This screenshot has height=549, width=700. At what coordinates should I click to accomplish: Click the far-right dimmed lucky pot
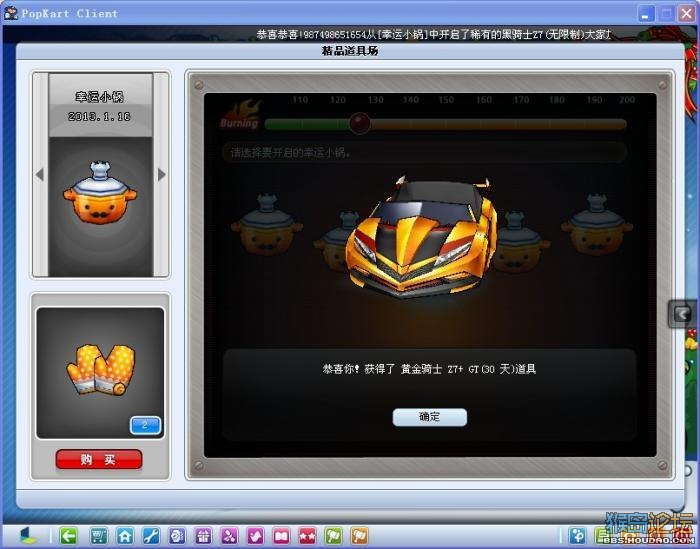tap(597, 225)
